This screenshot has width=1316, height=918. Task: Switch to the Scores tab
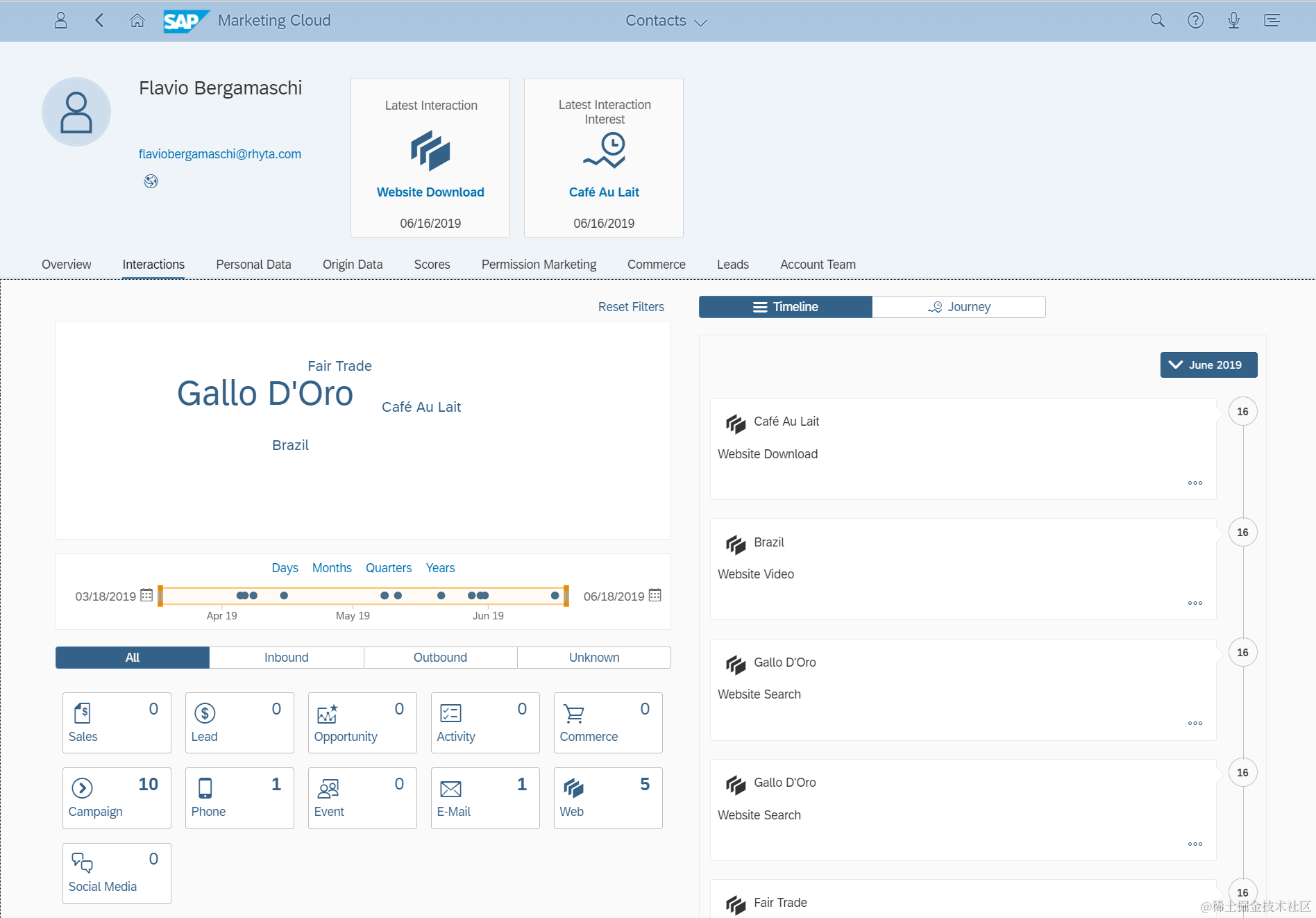point(432,265)
